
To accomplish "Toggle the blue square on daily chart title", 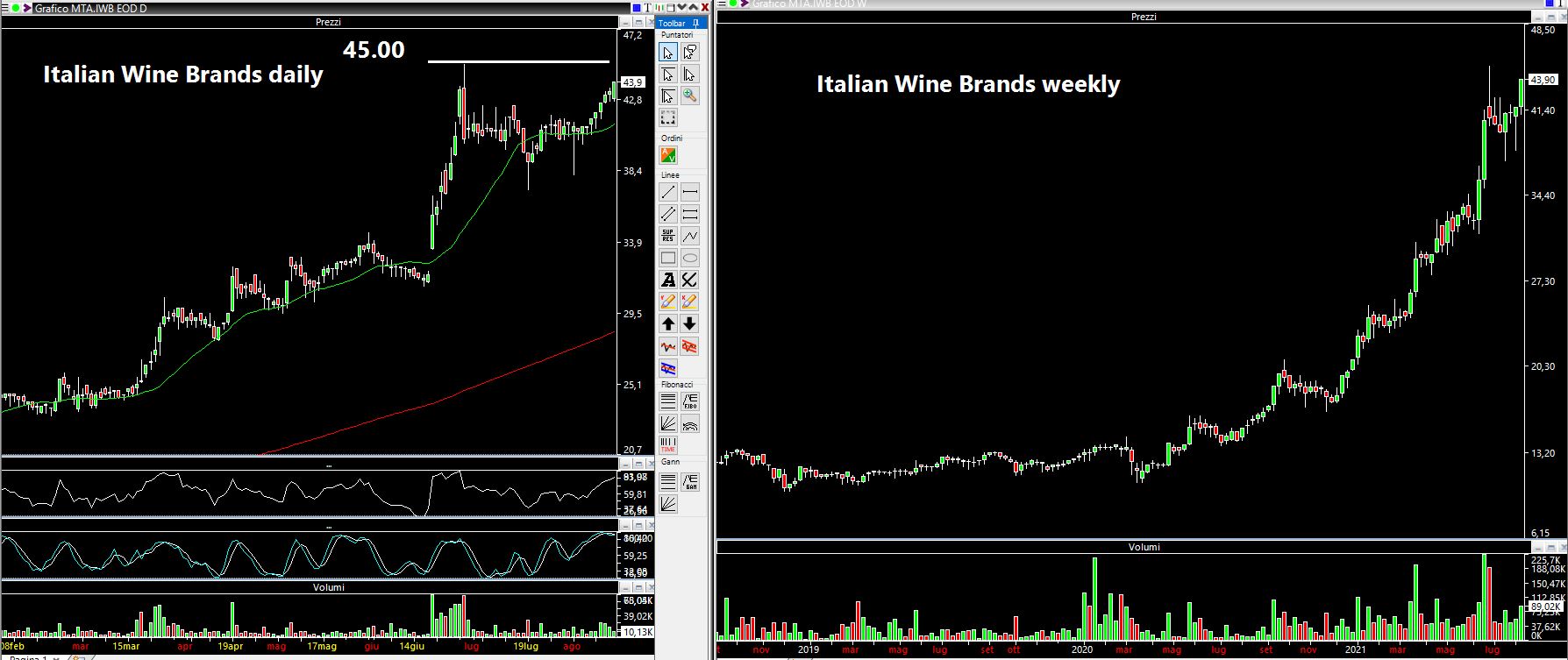I will pos(637,7).
